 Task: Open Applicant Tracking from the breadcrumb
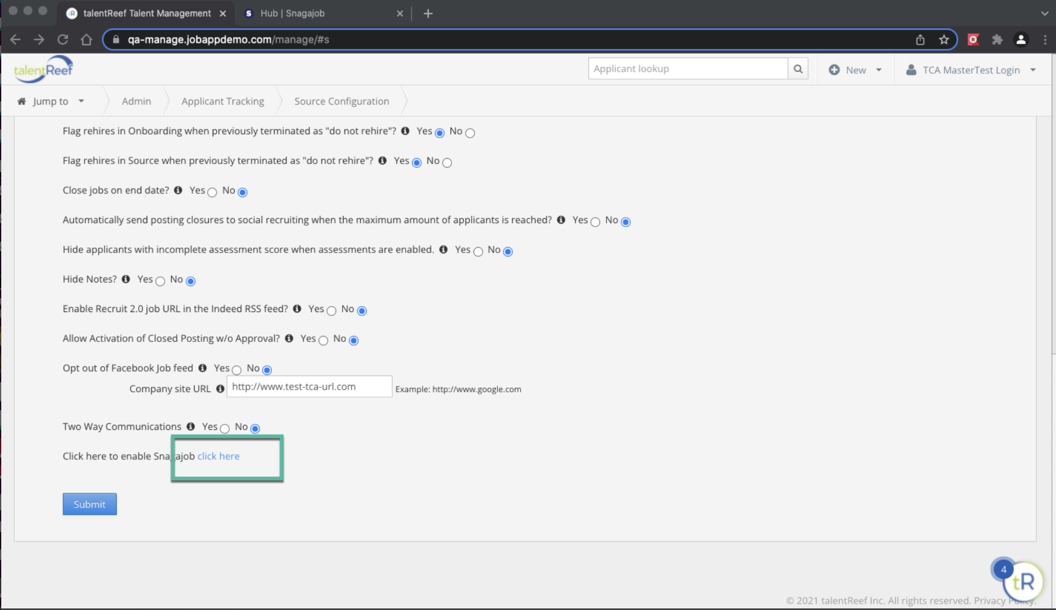pyautogui.click(x=222, y=100)
